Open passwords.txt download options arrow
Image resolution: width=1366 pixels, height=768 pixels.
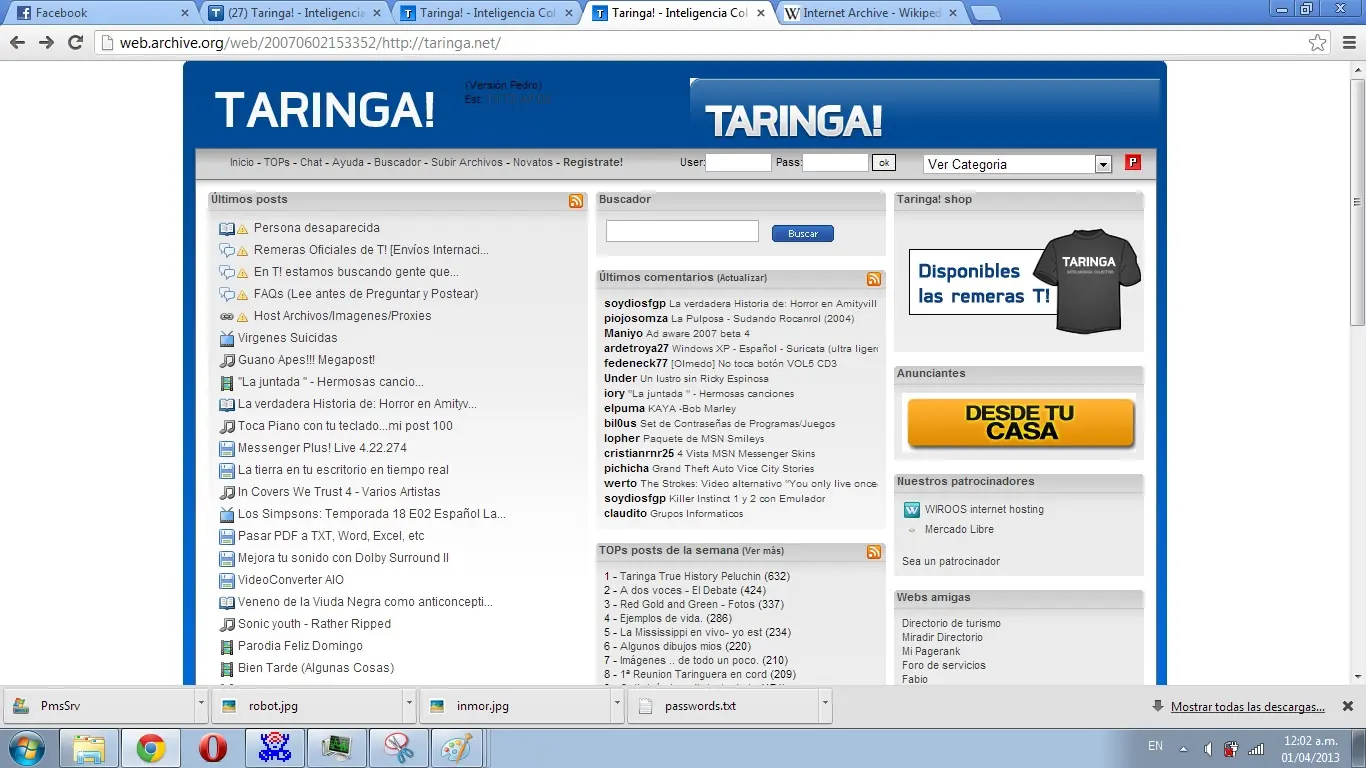click(824, 706)
